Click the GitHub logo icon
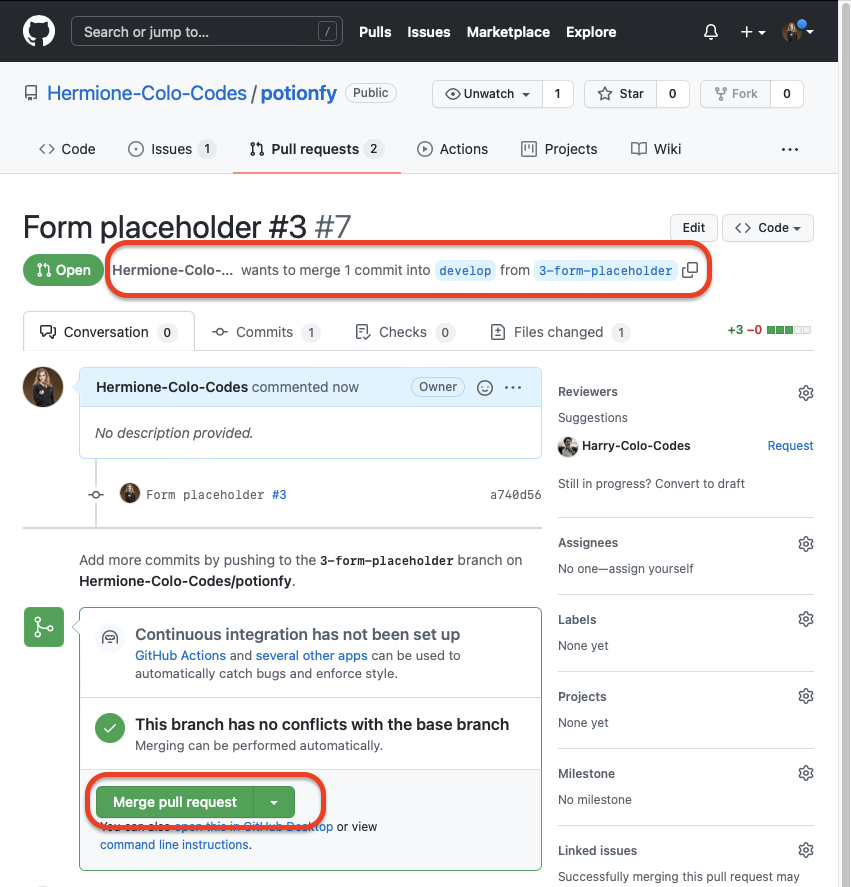The width and height of the screenshot is (851, 887). (x=39, y=32)
